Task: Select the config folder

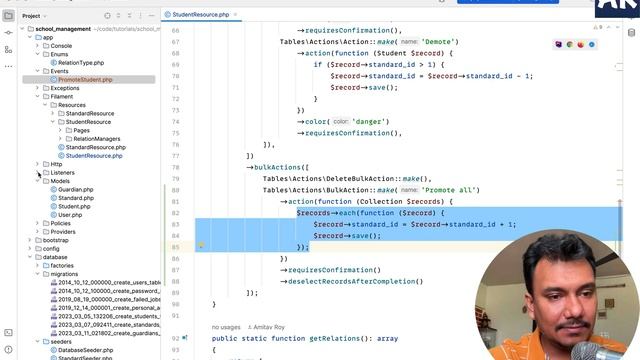Action: pyautogui.click(x=51, y=249)
